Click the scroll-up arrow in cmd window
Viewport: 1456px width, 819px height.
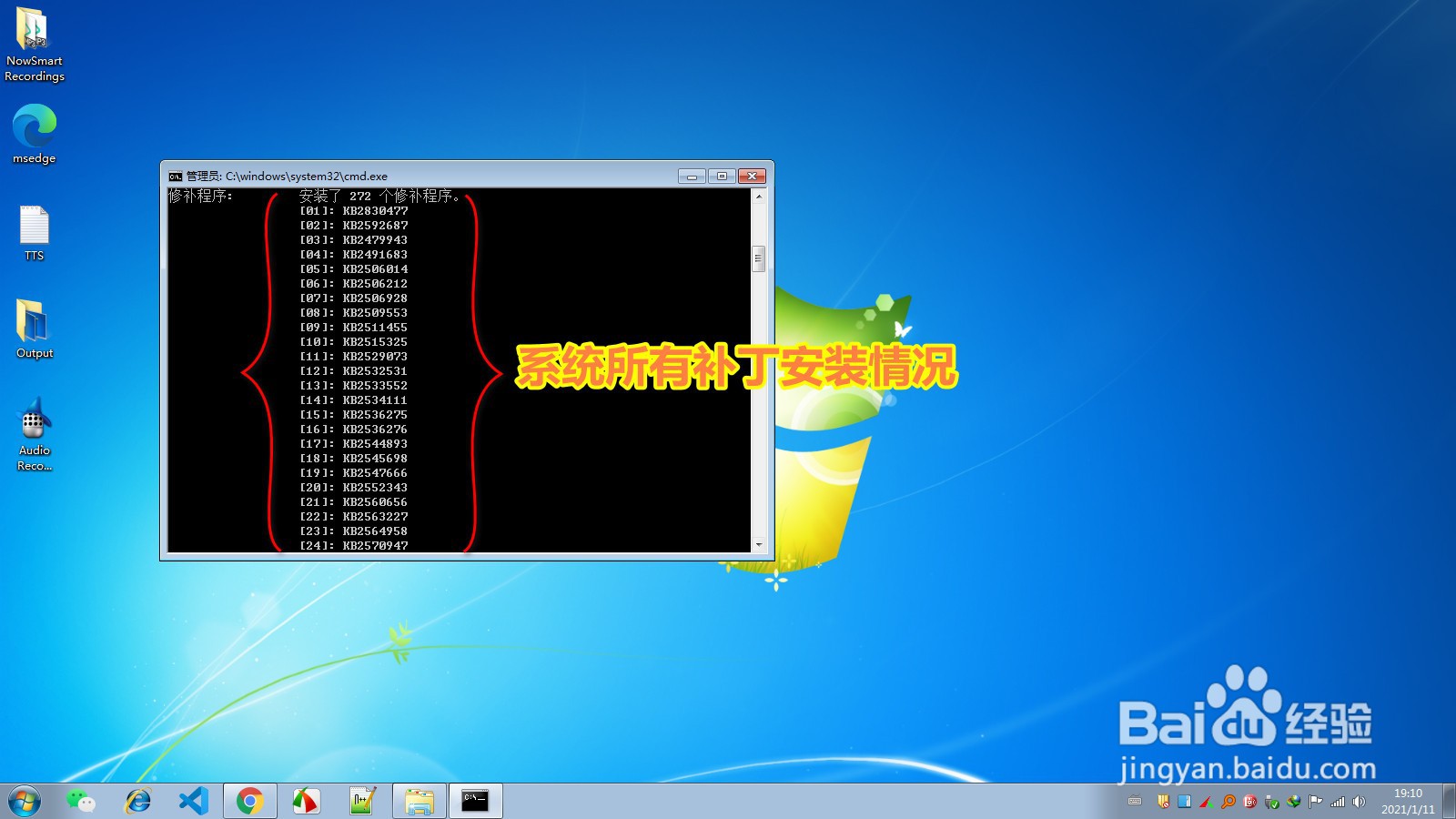[x=758, y=196]
